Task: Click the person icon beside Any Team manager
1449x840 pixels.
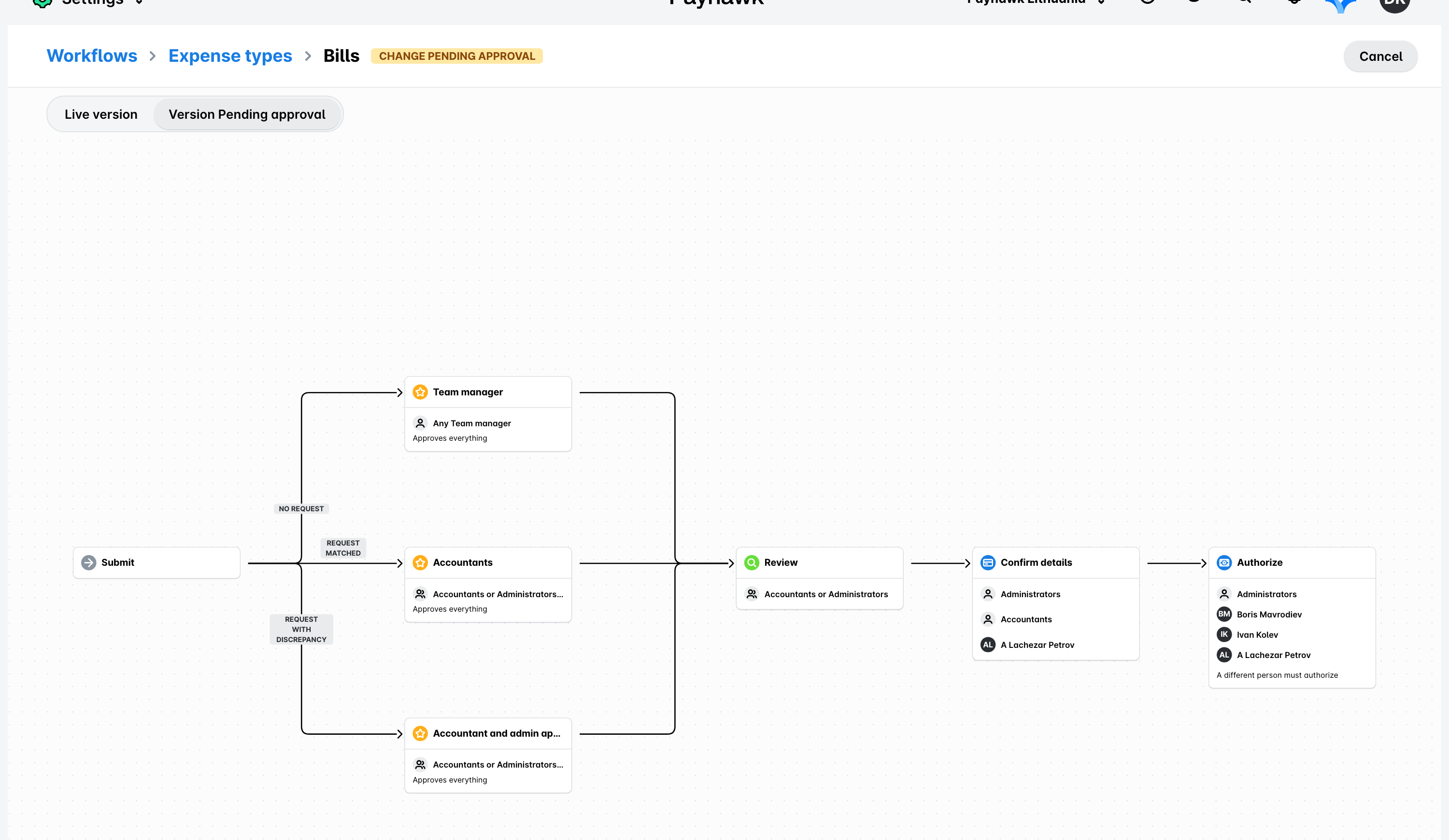Action: pos(420,423)
